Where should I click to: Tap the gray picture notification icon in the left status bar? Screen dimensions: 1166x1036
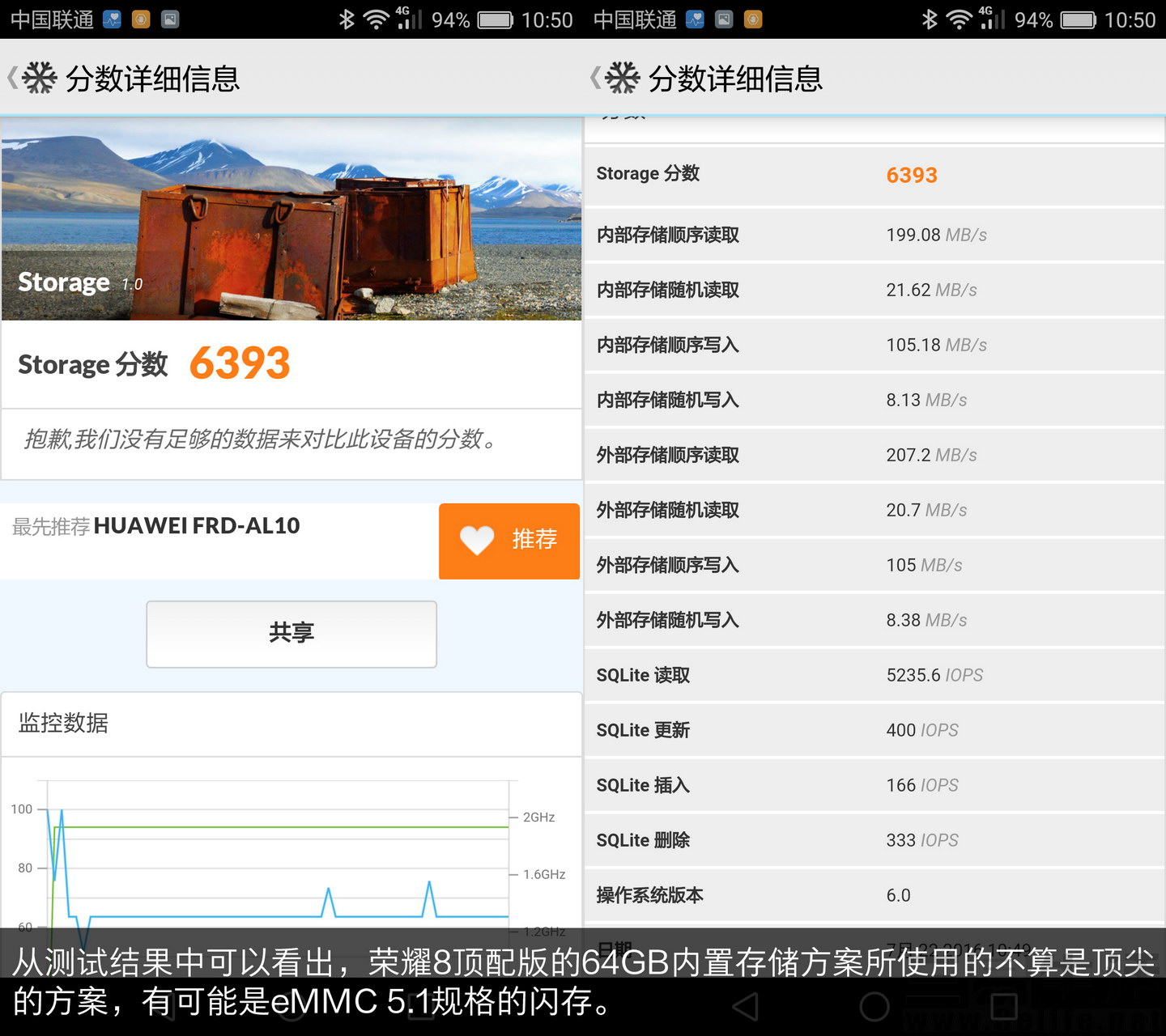(170, 19)
